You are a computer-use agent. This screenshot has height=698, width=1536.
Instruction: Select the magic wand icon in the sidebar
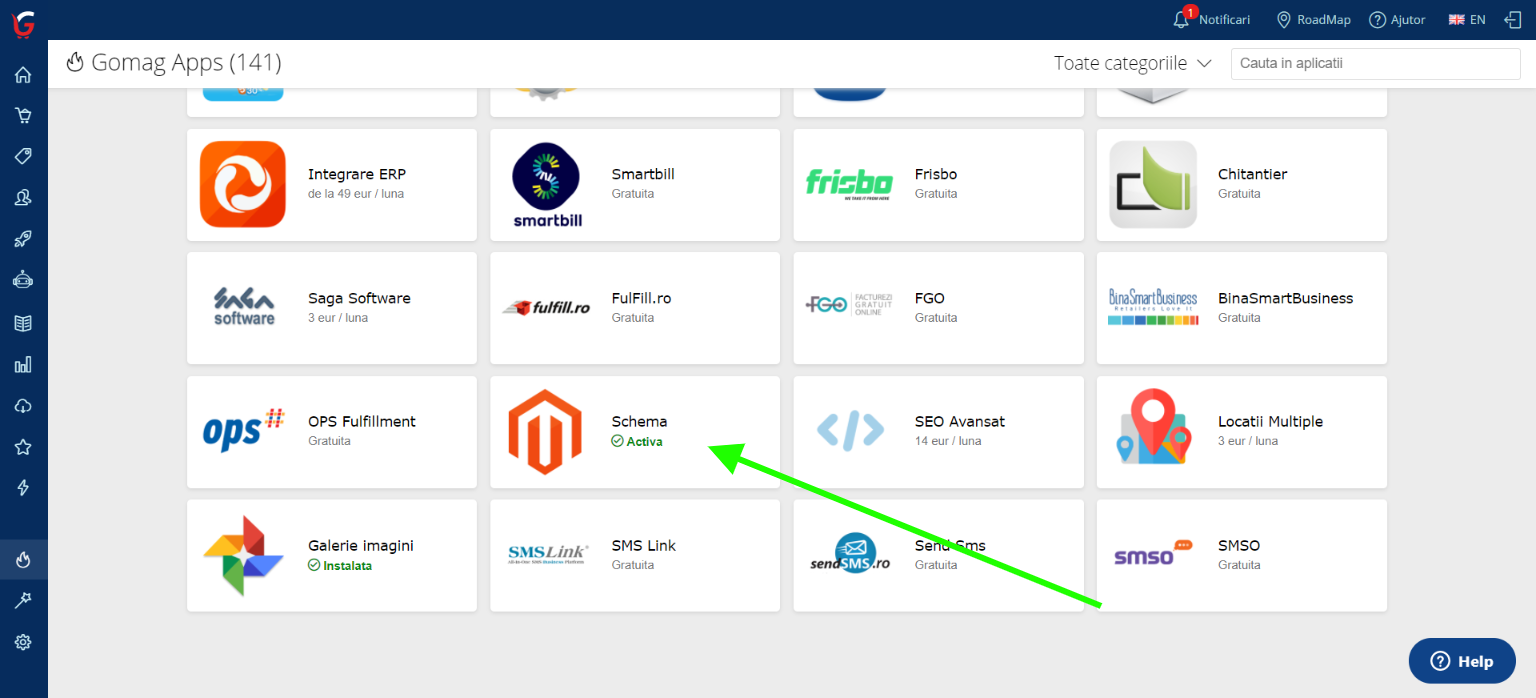pyautogui.click(x=23, y=600)
